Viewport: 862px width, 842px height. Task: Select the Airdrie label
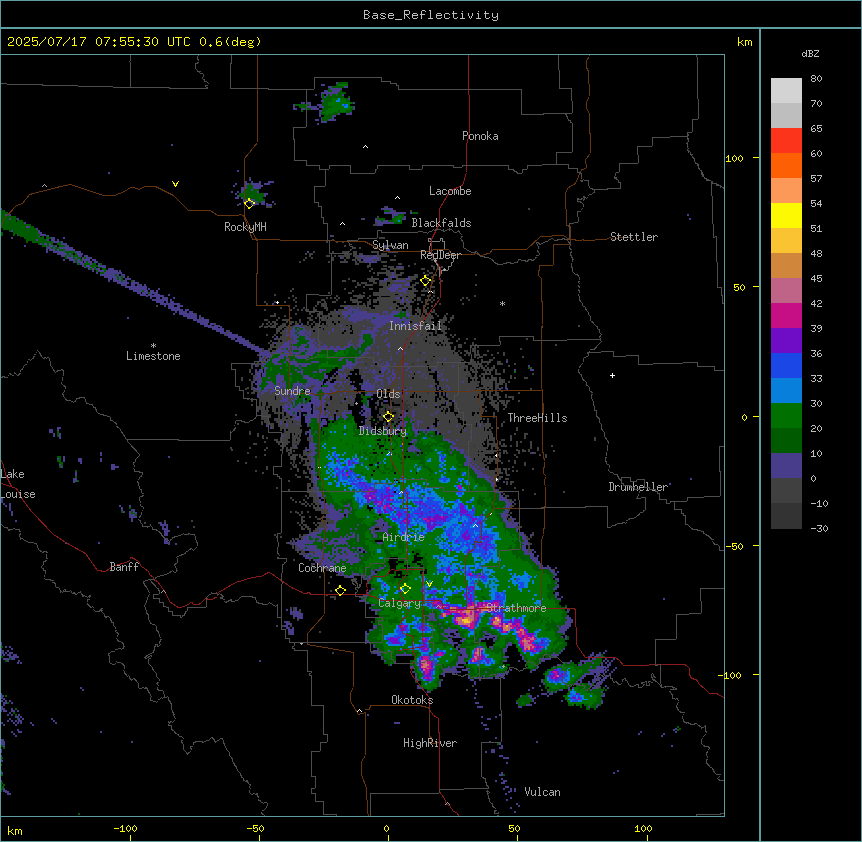(x=403, y=537)
